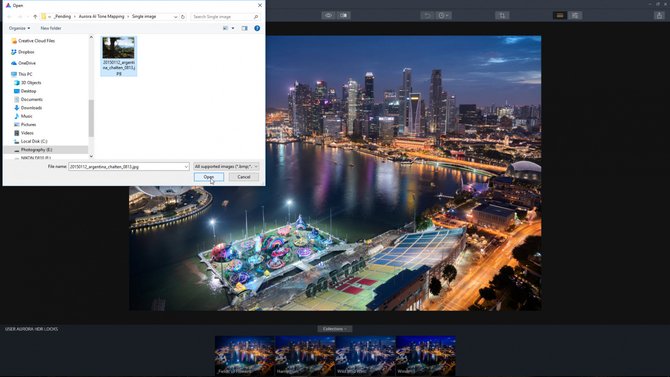Click the Cancel button in dialog
Screen dimensions: 670x377
tap(244, 177)
